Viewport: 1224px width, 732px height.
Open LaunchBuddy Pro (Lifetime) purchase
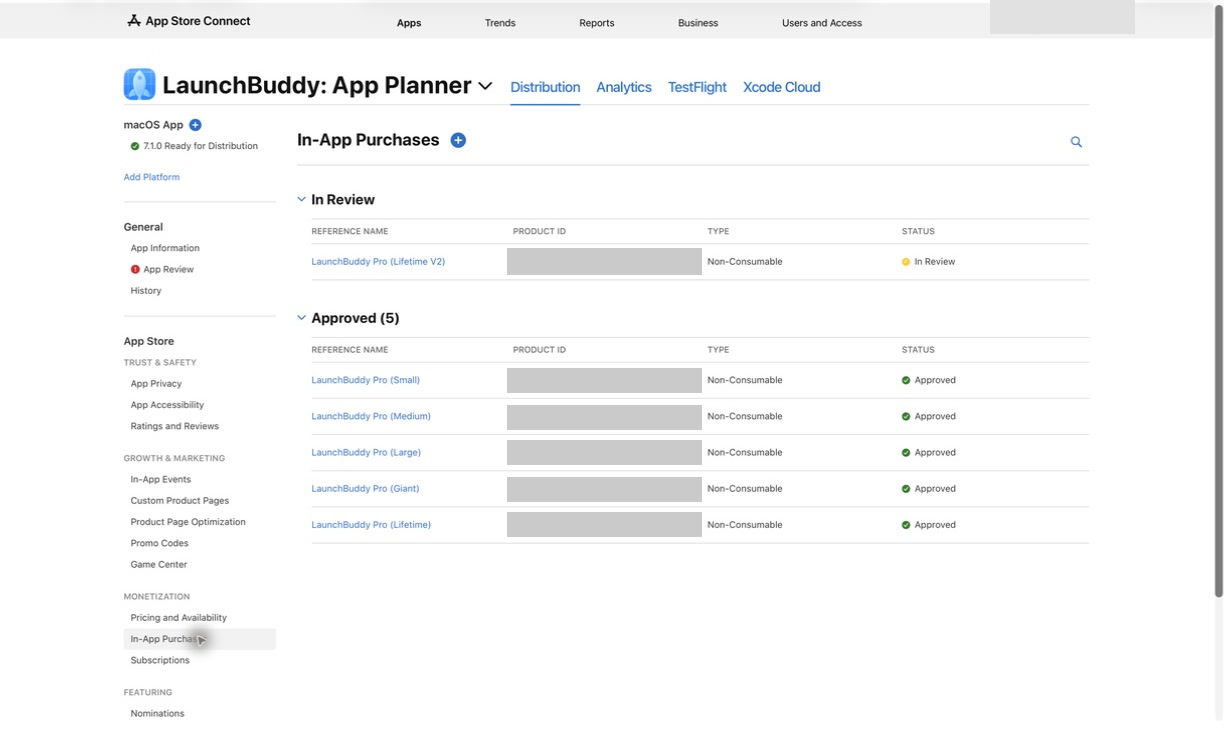tap(371, 525)
